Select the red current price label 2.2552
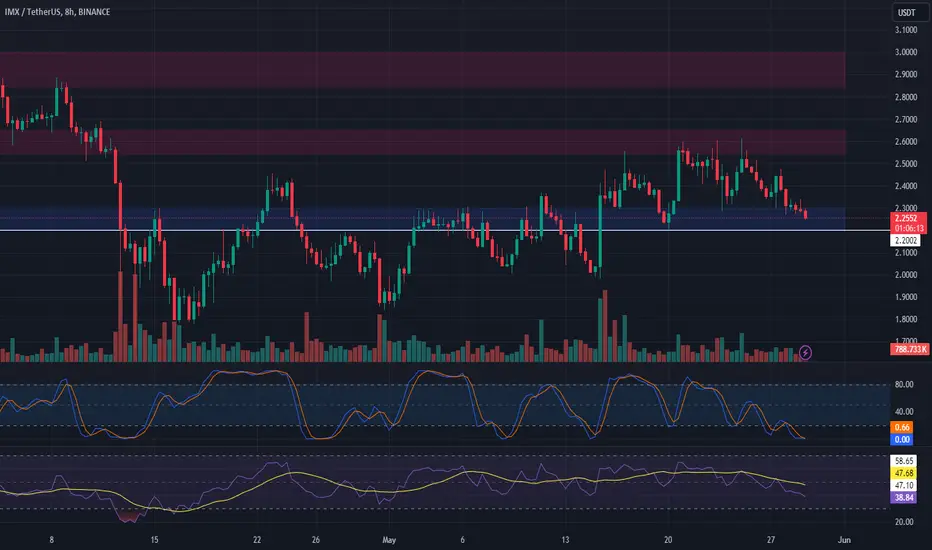This screenshot has width=932, height=550. pos(908,218)
